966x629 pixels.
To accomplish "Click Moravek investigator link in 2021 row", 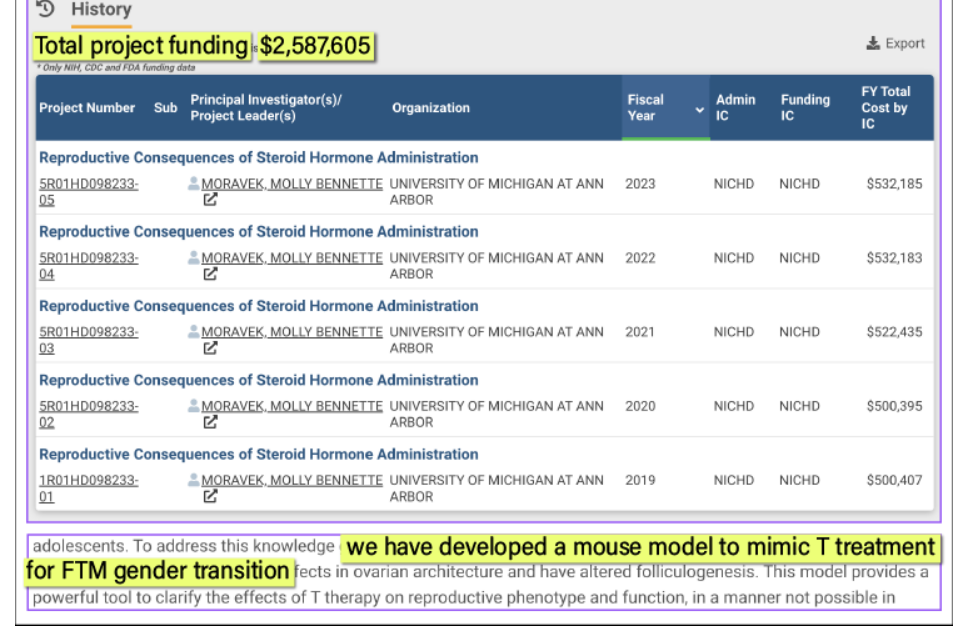I will pos(292,332).
